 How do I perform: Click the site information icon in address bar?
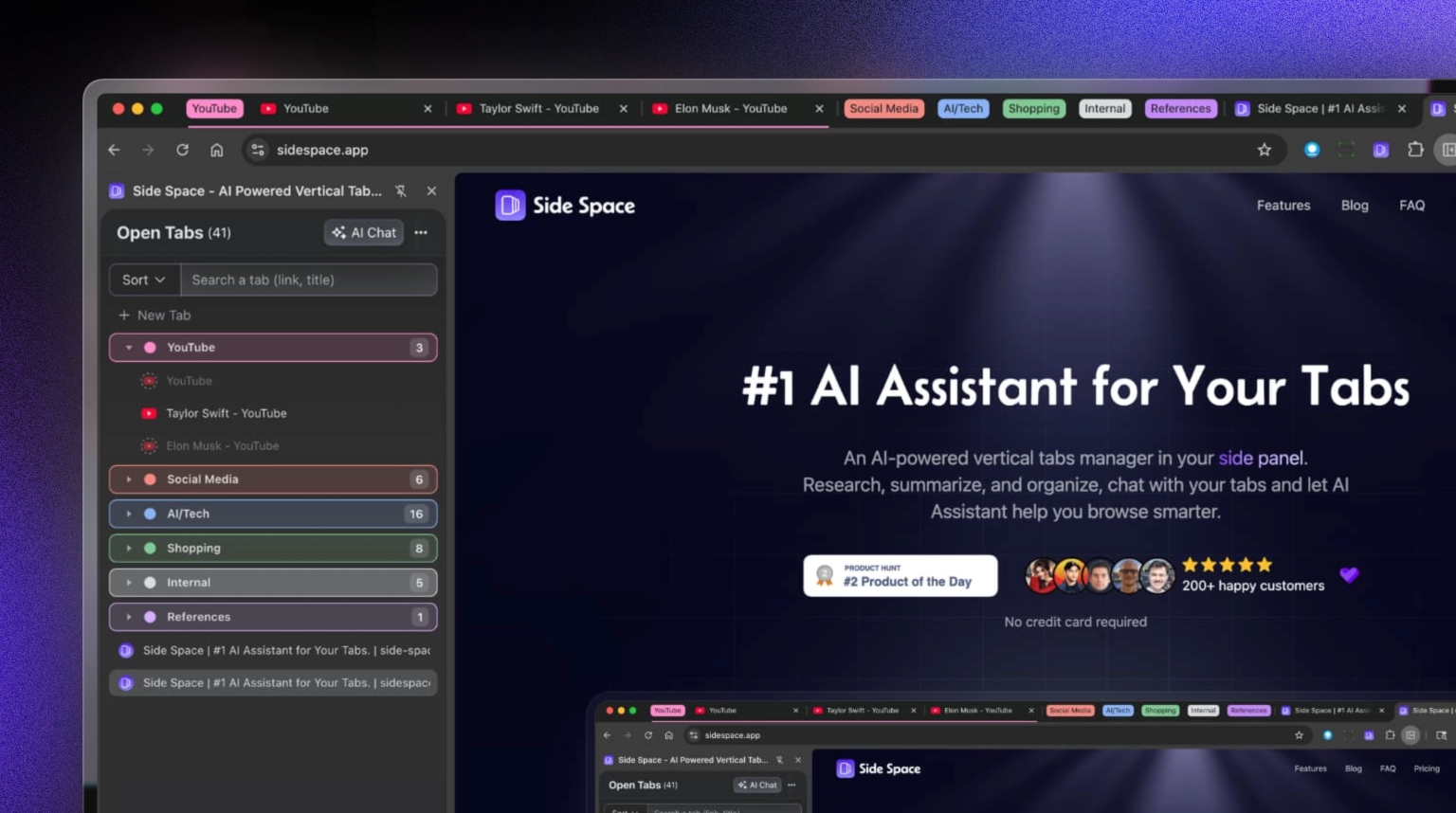(x=258, y=150)
